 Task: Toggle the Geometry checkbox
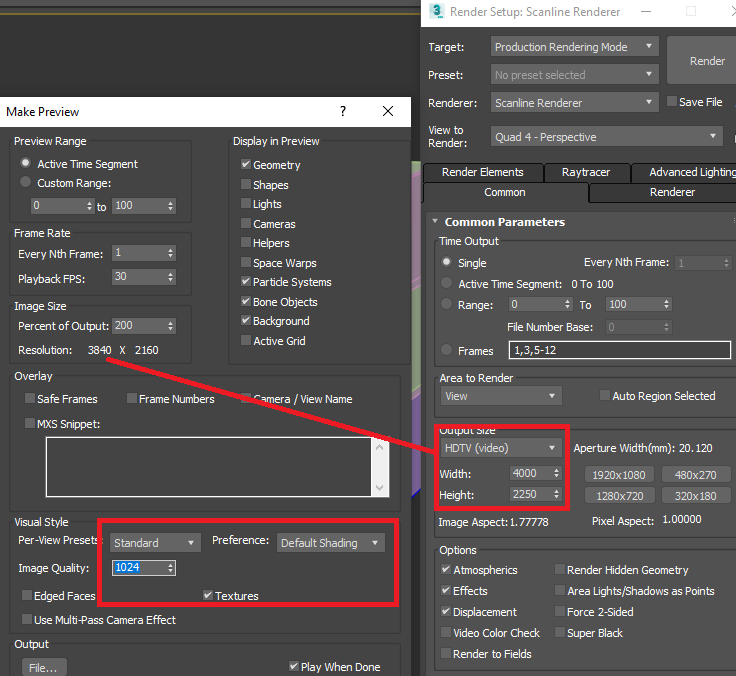click(245, 164)
